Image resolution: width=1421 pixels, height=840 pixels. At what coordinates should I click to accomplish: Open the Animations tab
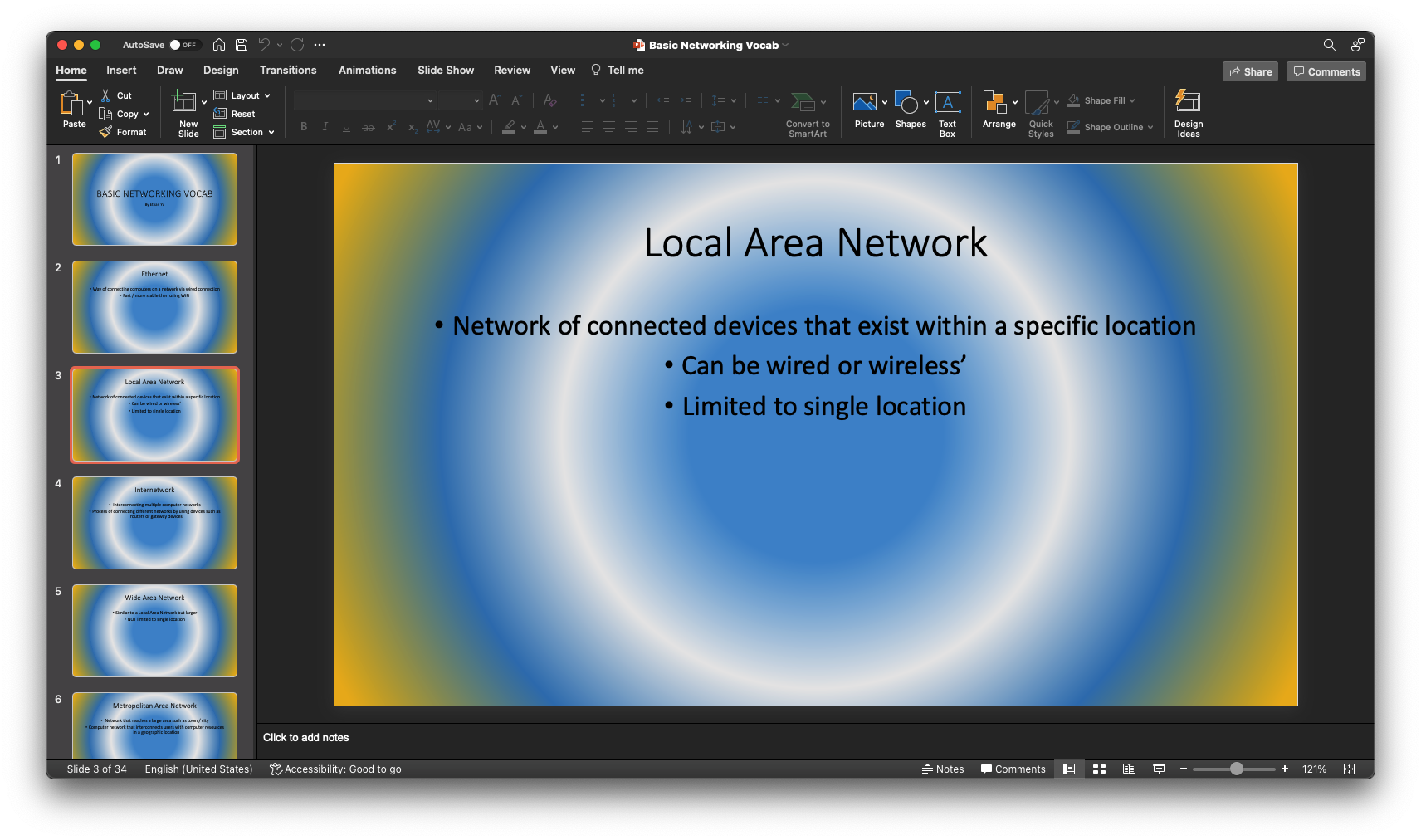coord(367,71)
